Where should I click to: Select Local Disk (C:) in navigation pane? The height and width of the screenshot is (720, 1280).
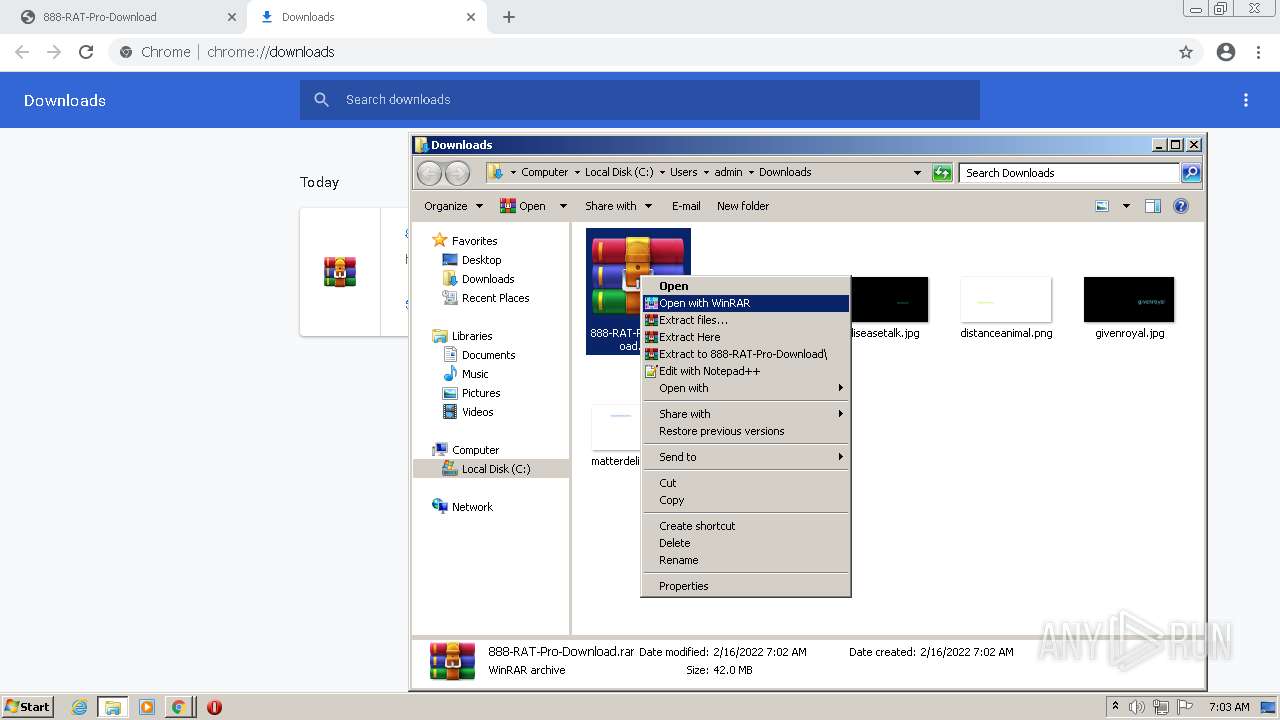pos(491,469)
